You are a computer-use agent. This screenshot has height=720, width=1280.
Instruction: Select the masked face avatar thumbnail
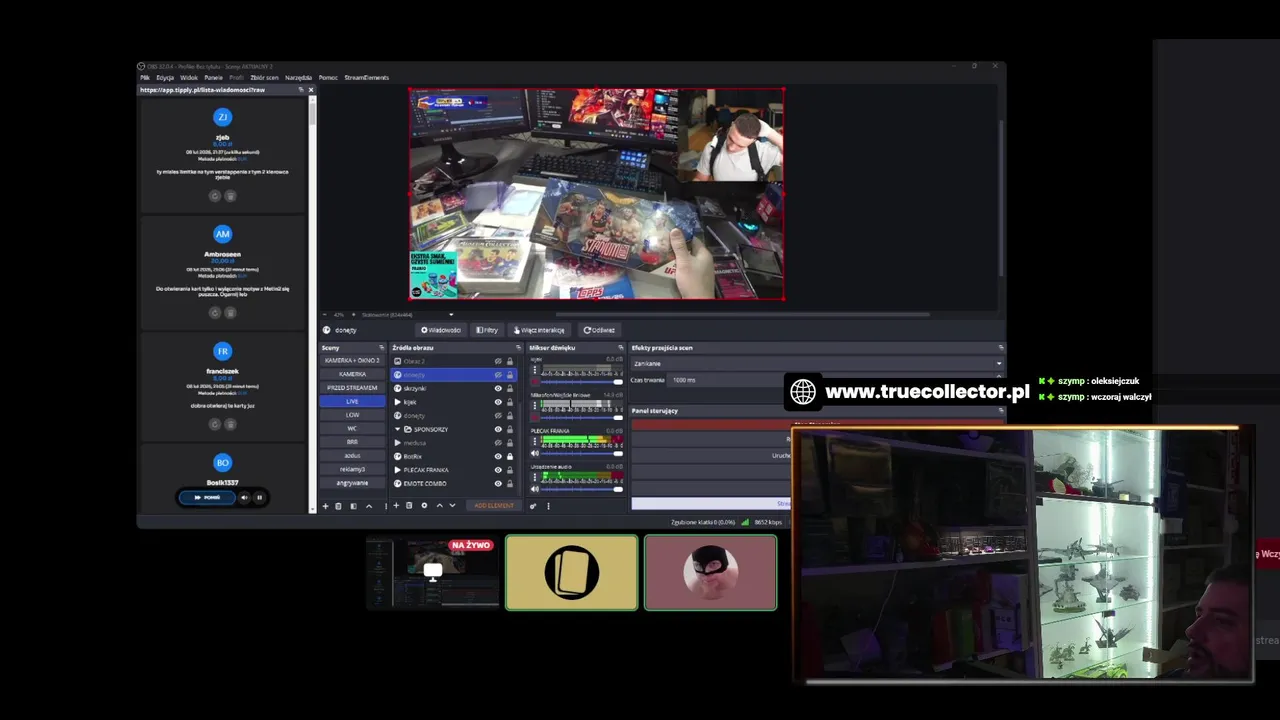(x=710, y=572)
